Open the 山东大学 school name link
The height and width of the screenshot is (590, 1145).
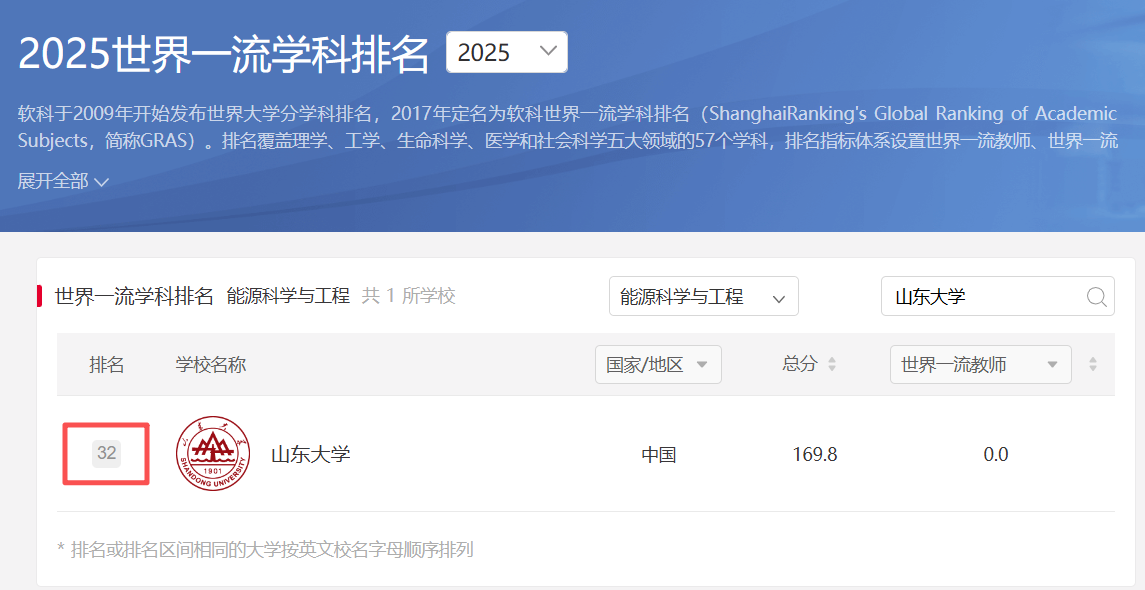pos(311,455)
